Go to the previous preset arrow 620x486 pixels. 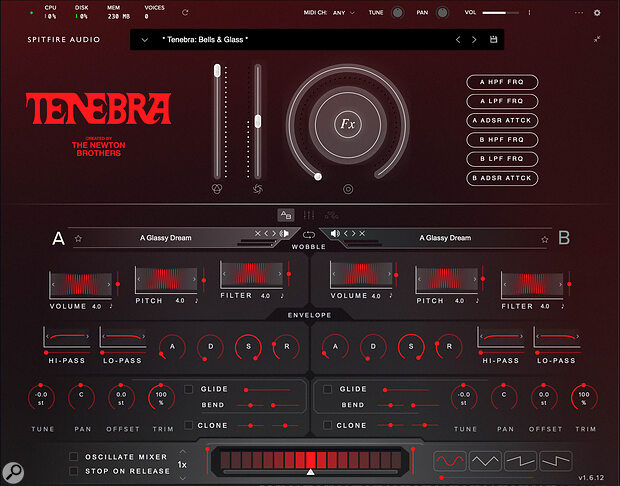click(458, 40)
